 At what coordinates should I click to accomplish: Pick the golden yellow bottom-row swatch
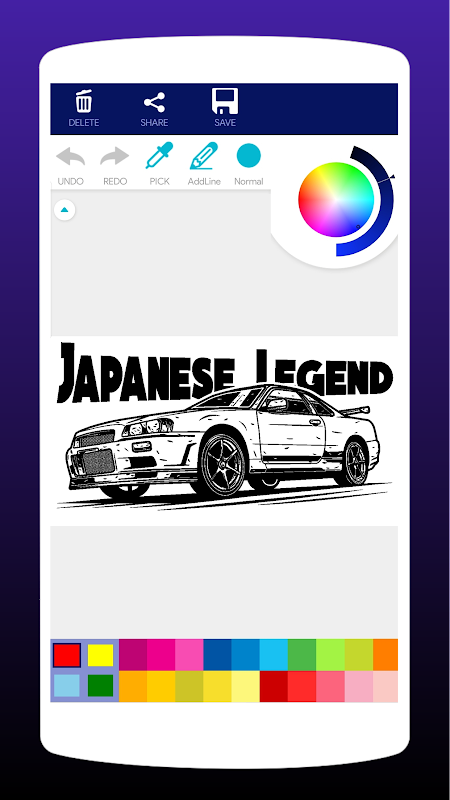pyautogui.click(x=161, y=686)
